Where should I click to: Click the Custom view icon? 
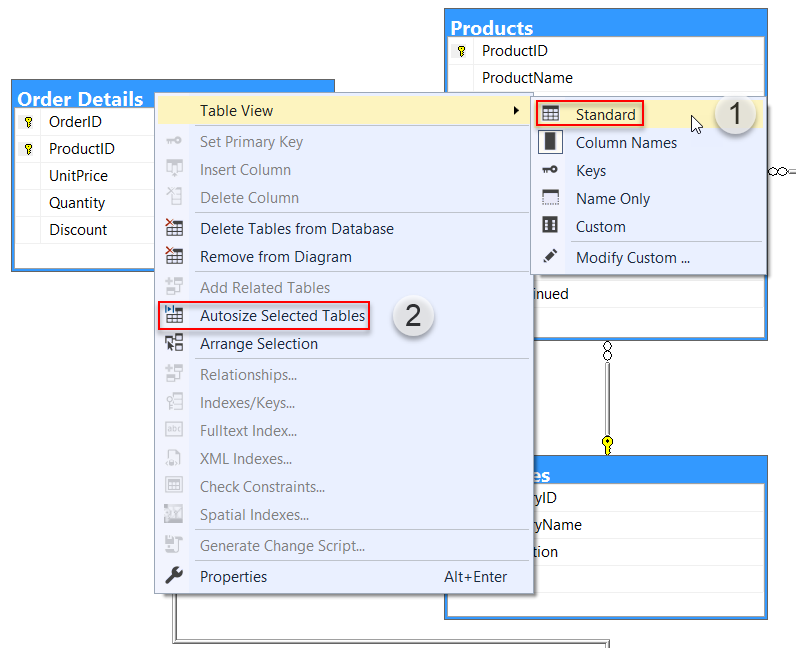pos(550,226)
